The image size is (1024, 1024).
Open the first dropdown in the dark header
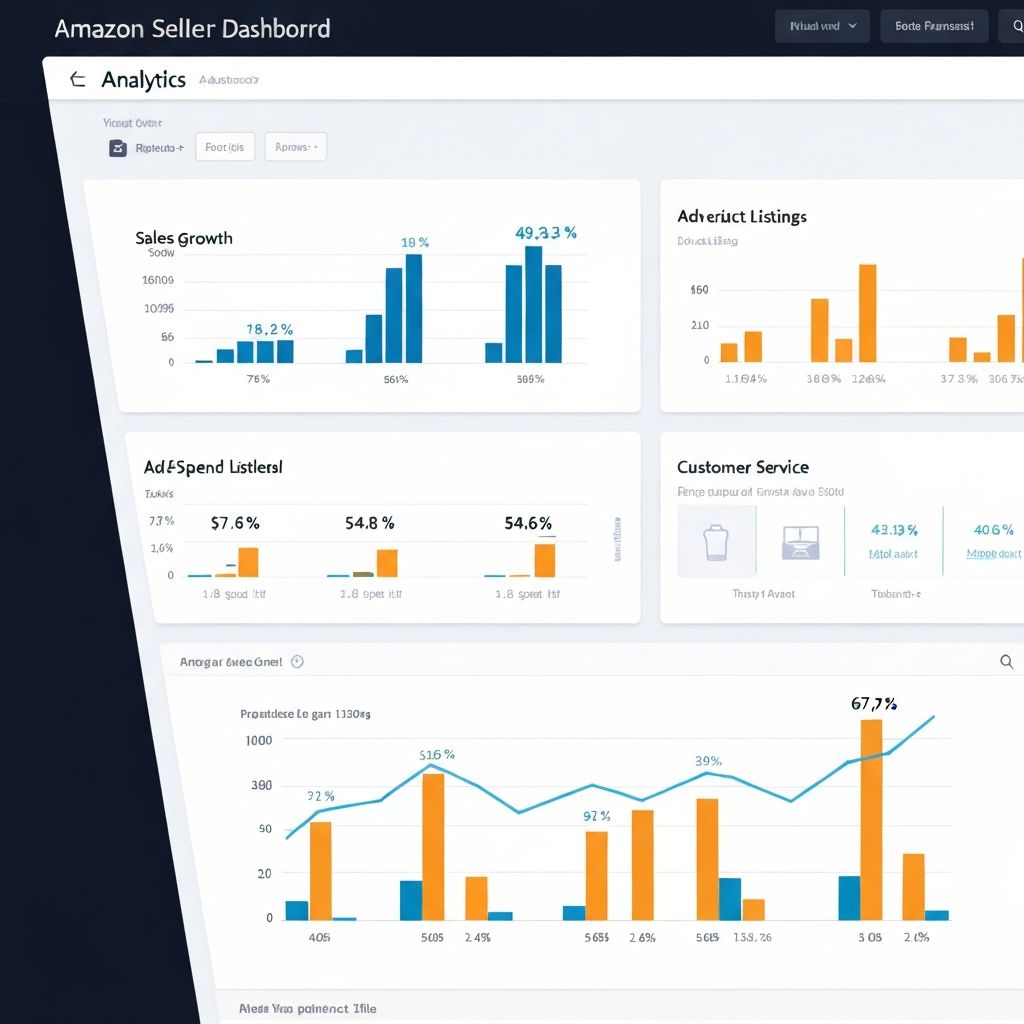tap(822, 26)
